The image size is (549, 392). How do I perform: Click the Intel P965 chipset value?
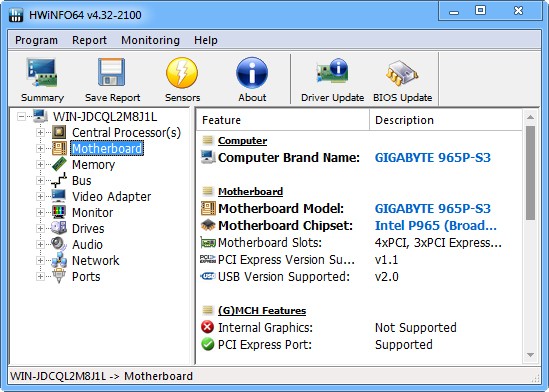pos(436,225)
